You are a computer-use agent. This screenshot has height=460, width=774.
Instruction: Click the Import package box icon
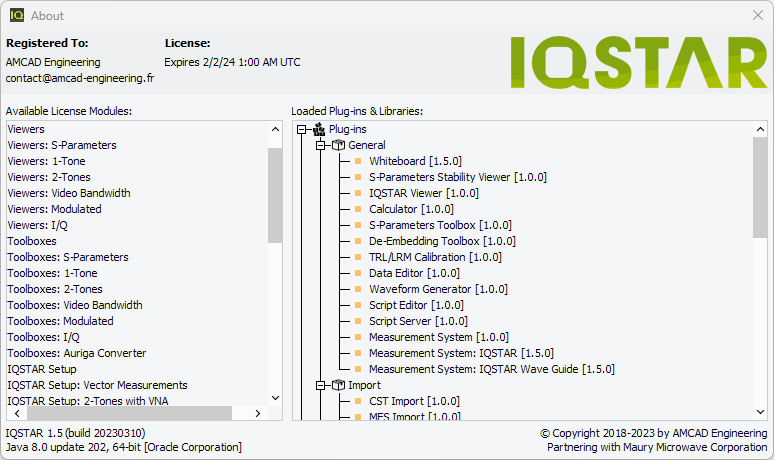point(338,385)
